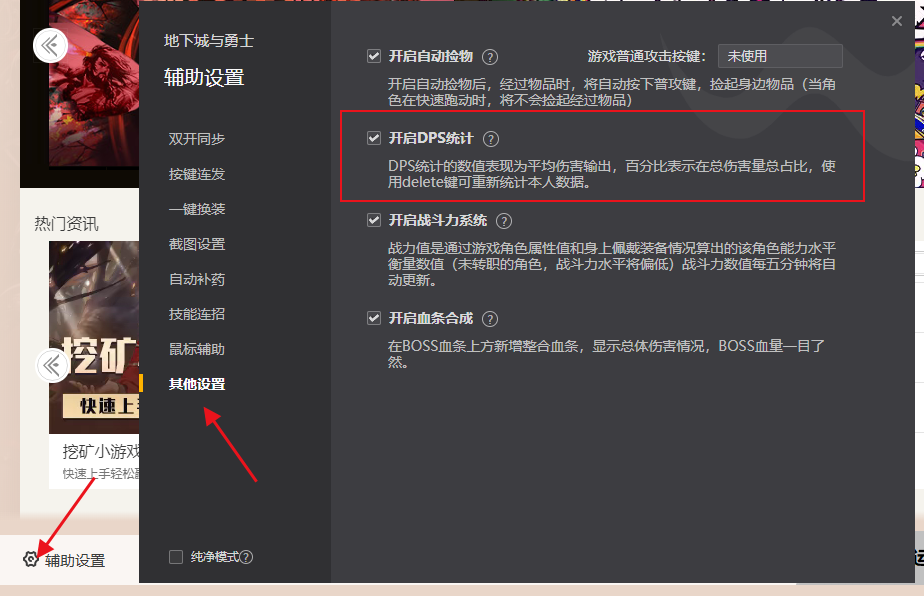Open the 截图设置 settings section
The image size is (924, 596).
click(x=197, y=244)
